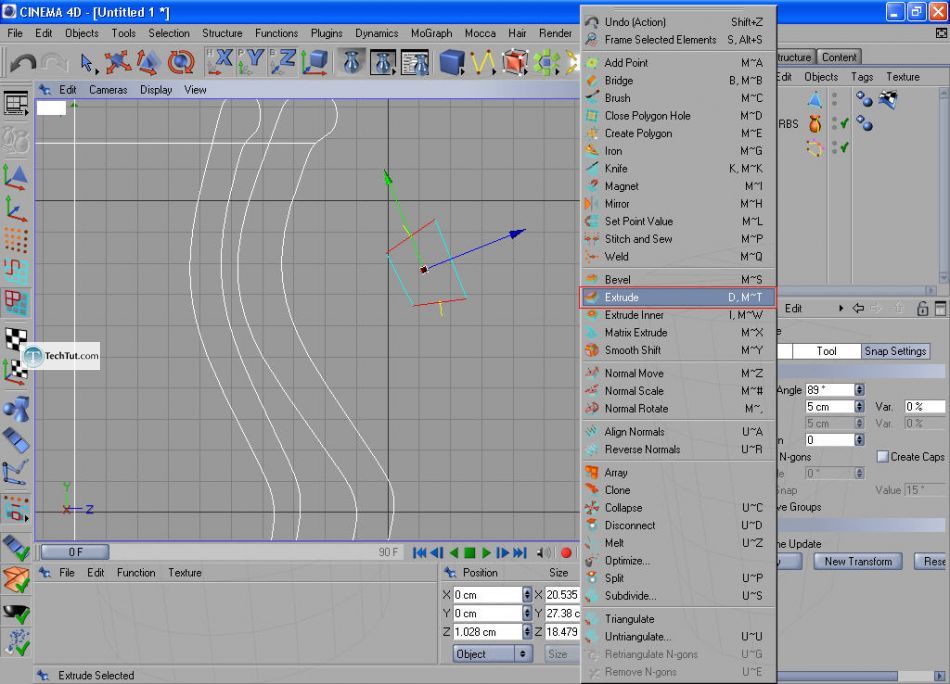Select the Texture tool checkerboard icon

[16, 338]
